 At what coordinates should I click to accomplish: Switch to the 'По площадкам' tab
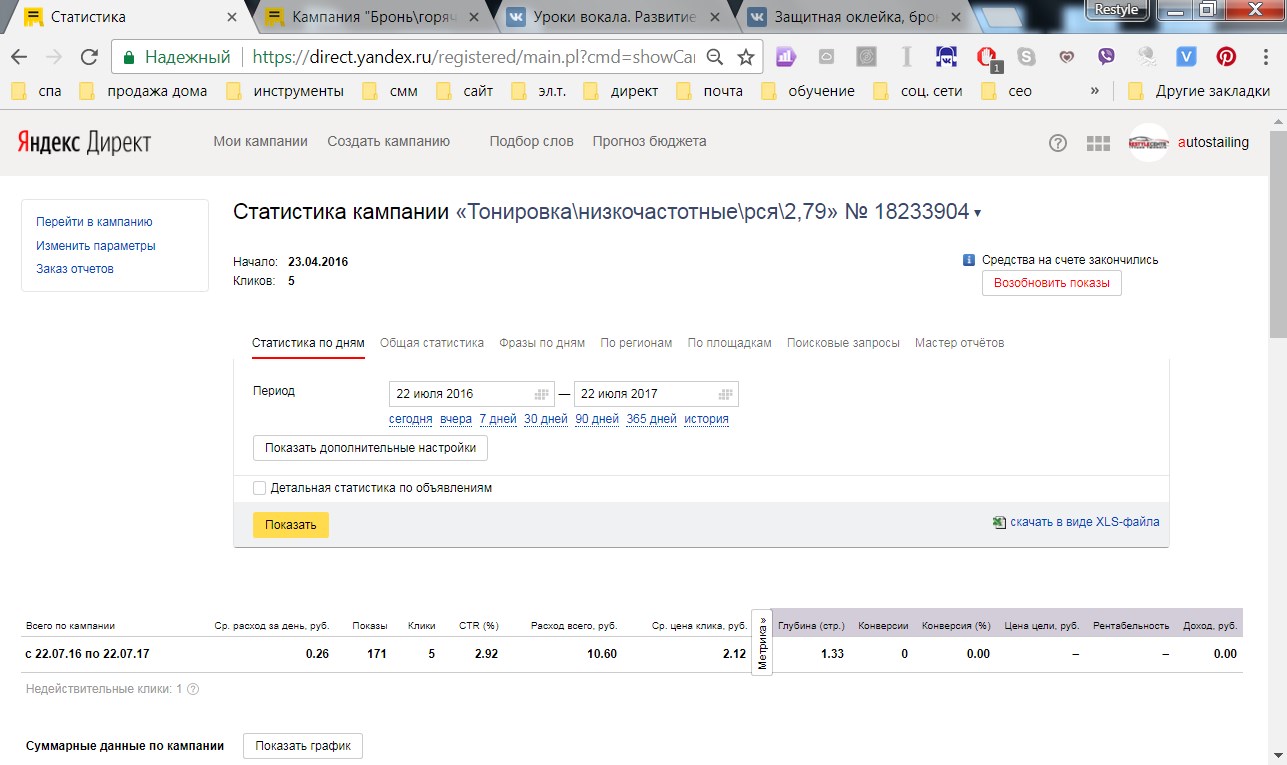(x=730, y=343)
